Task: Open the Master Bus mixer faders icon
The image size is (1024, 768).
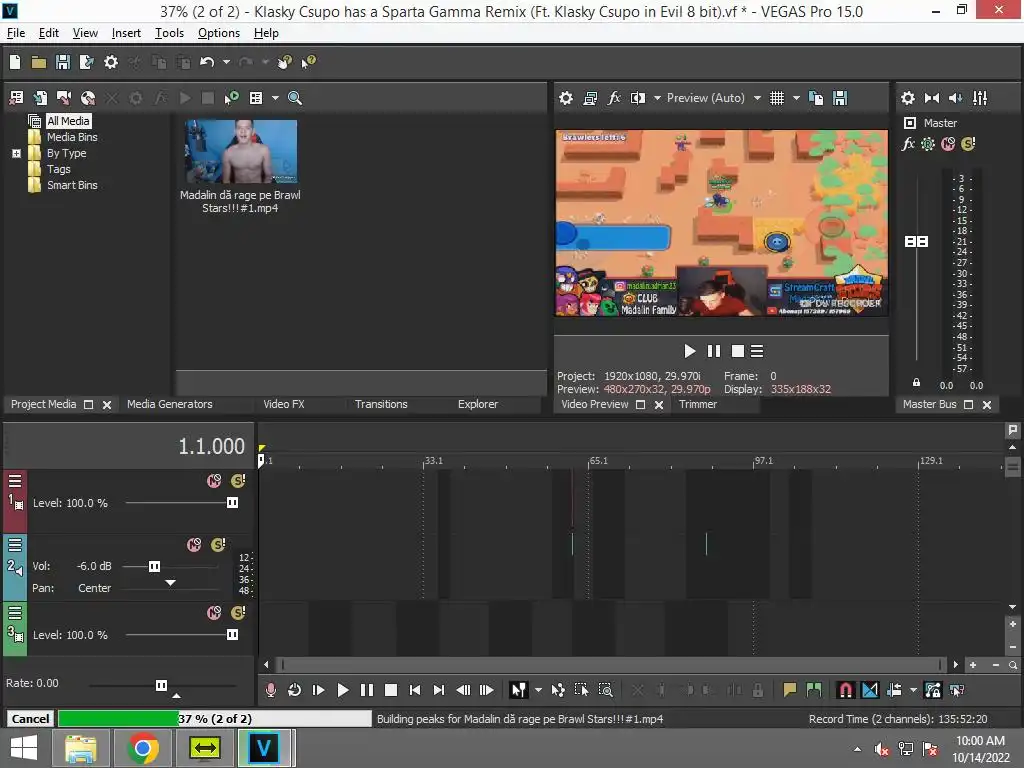Action: (980, 98)
